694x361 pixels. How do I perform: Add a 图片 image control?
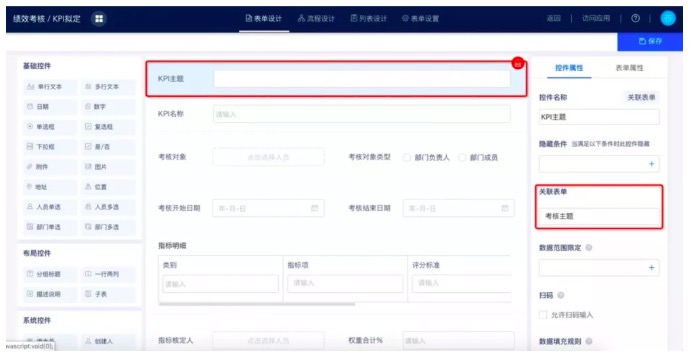(x=108, y=167)
